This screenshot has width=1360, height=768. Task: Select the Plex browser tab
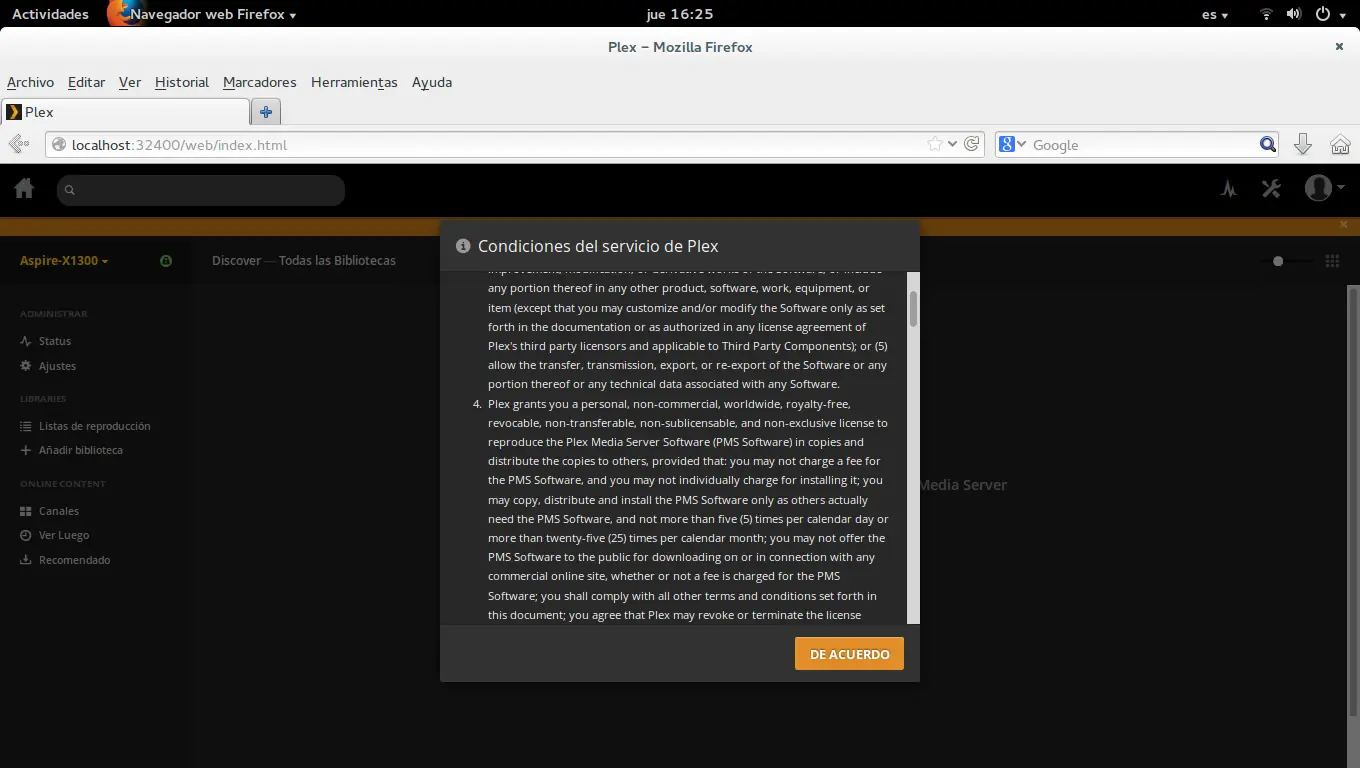125,112
